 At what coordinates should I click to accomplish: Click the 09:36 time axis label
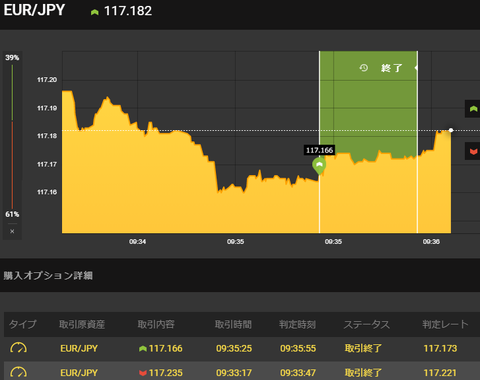pyautogui.click(x=431, y=241)
